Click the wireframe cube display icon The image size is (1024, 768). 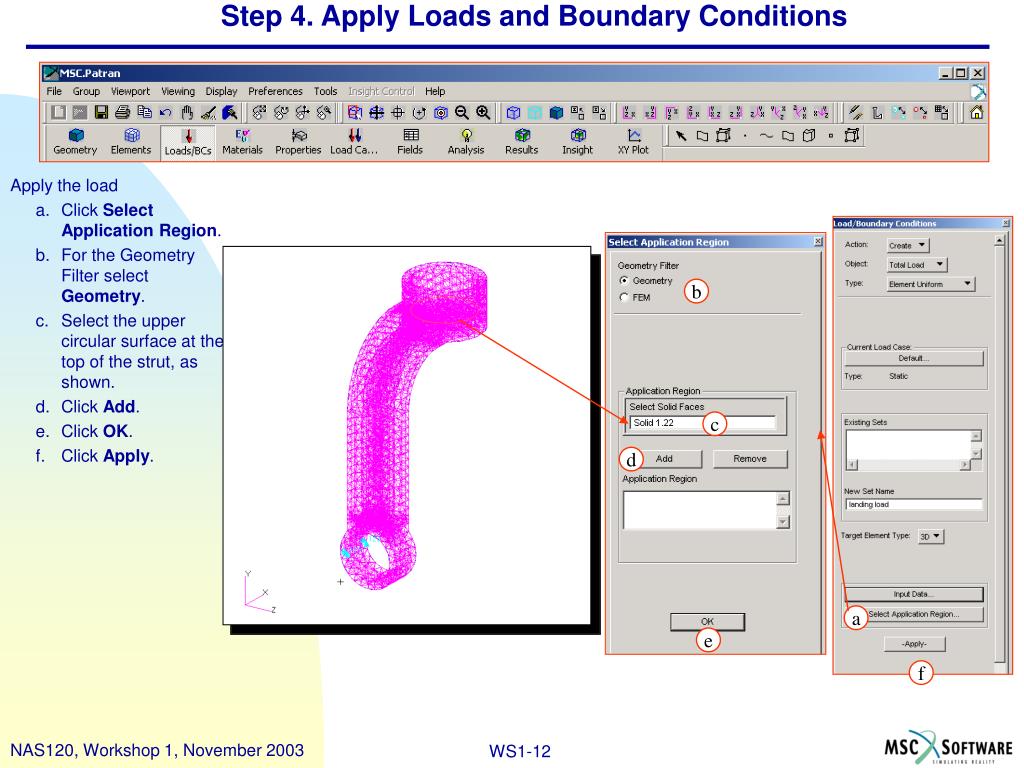(513, 112)
